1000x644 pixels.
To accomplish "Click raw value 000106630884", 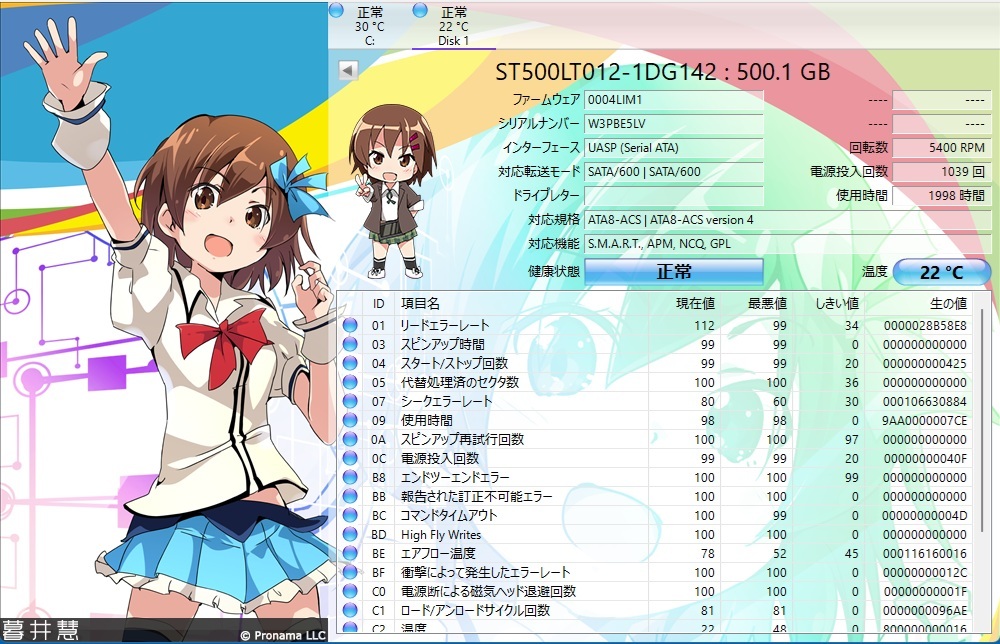I will (x=925, y=402).
